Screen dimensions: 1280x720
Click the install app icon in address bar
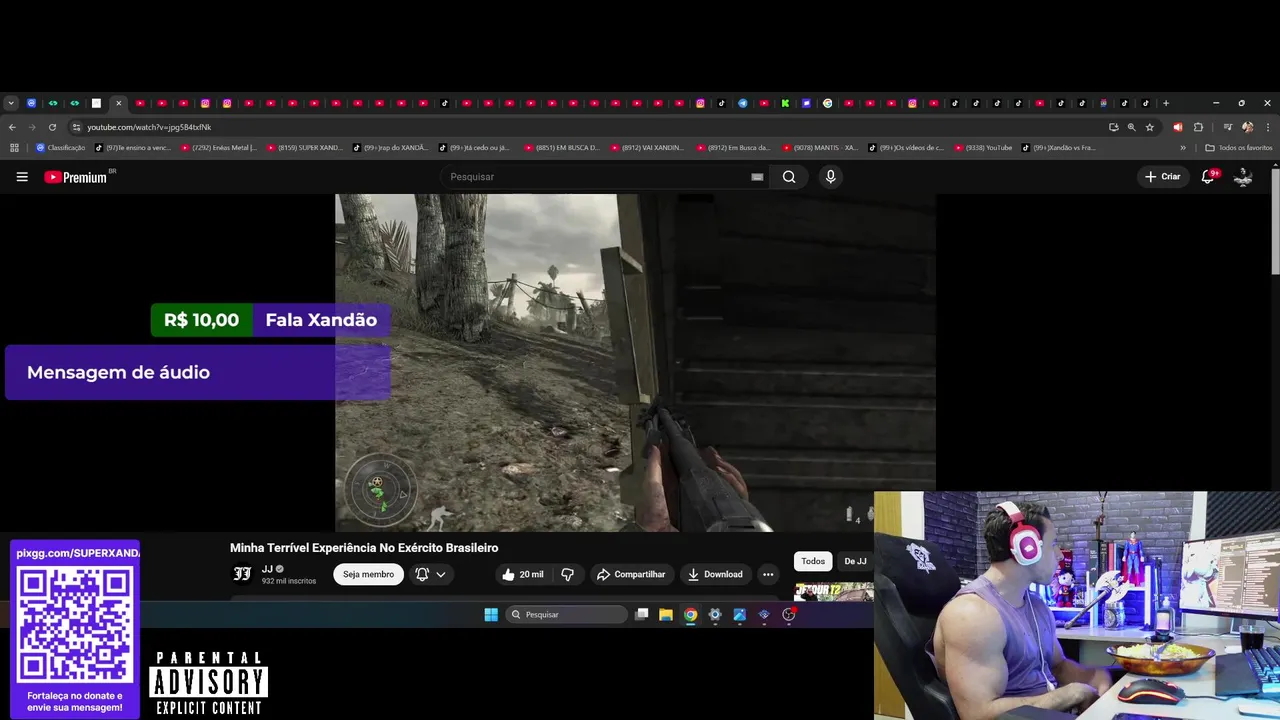[1113, 127]
